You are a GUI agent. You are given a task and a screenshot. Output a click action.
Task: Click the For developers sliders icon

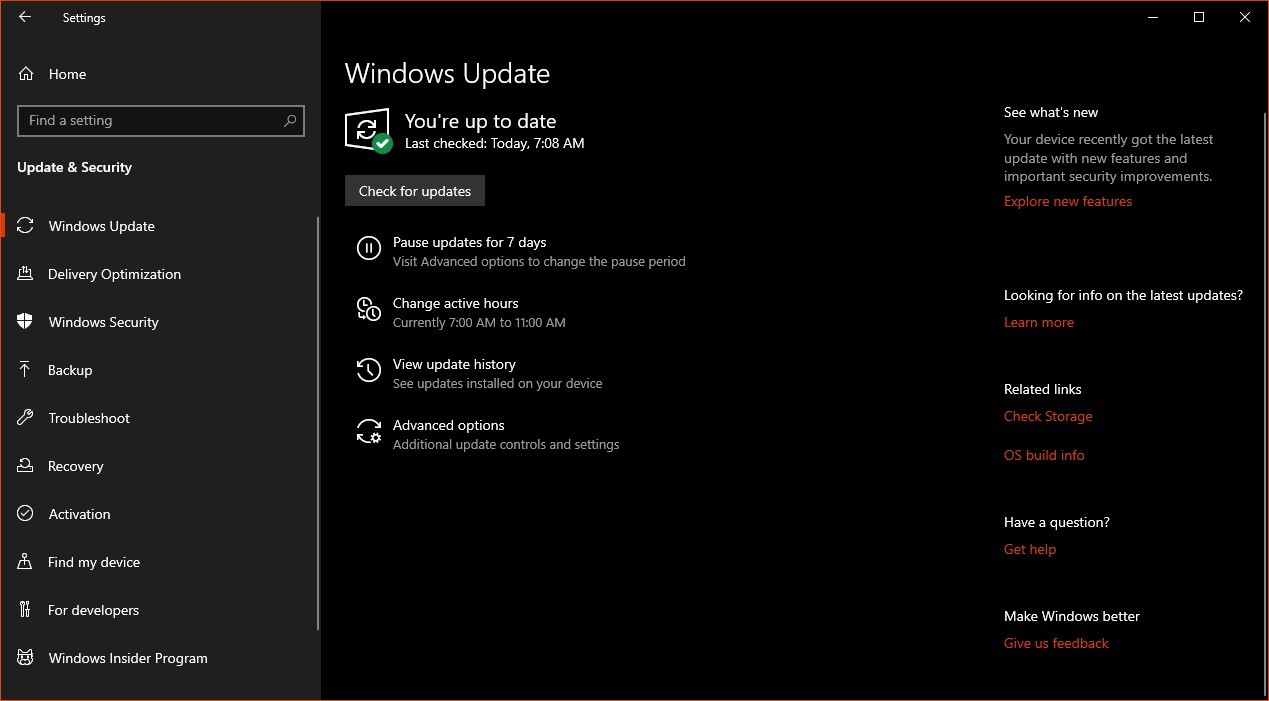pyautogui.click(x=26, y=610)
